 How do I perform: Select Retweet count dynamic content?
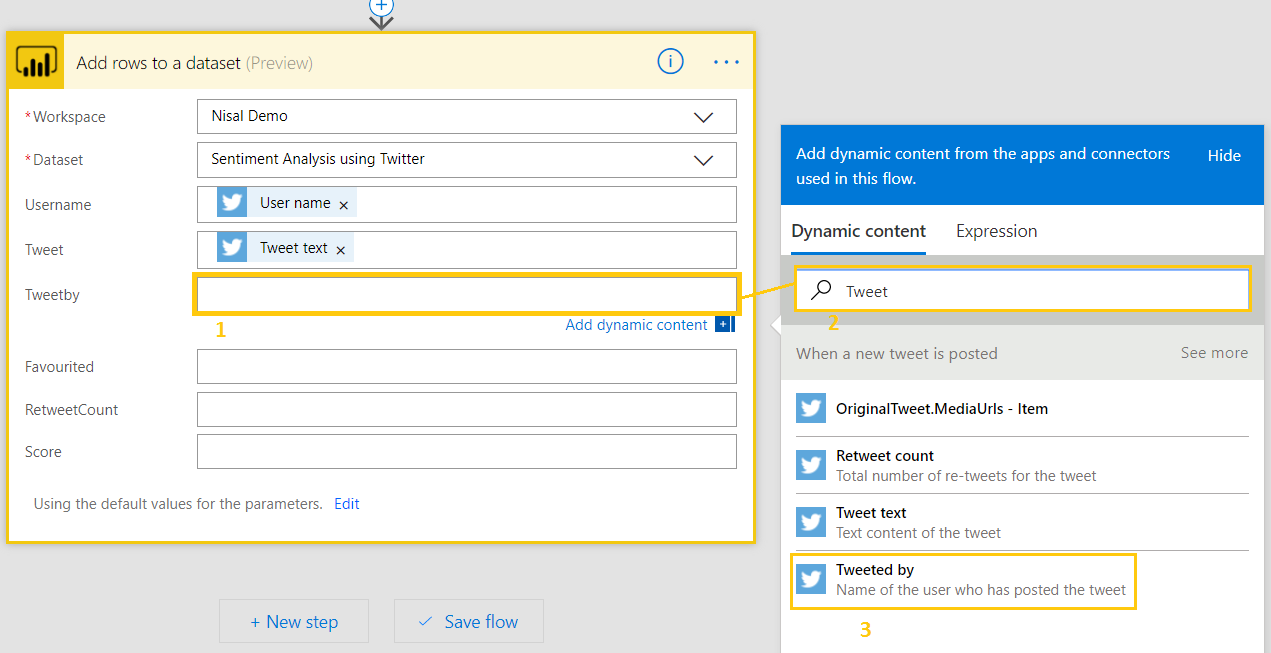[x=1022, y=465]
